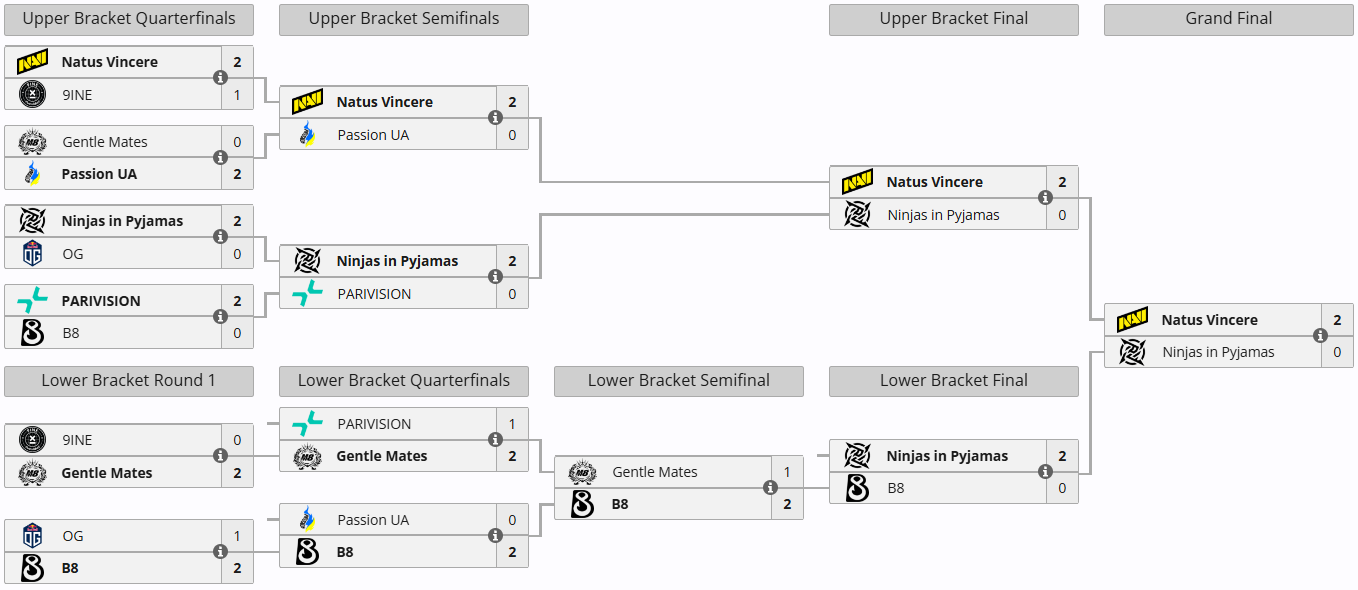
Task: Show match info for Gentle Mates vs B8 semifinal
Action: click(770, 488)
